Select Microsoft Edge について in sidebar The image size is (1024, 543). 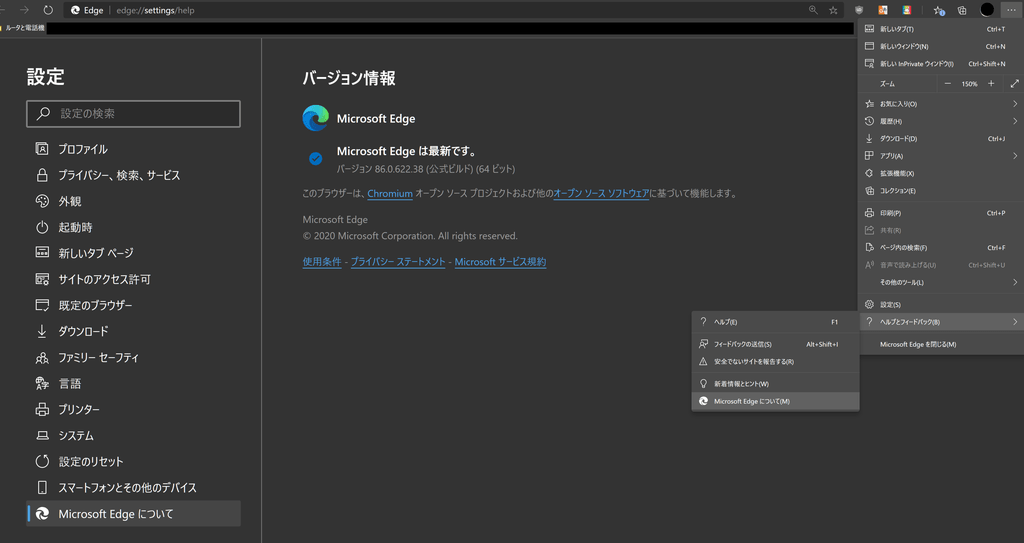tap(133, 514)
